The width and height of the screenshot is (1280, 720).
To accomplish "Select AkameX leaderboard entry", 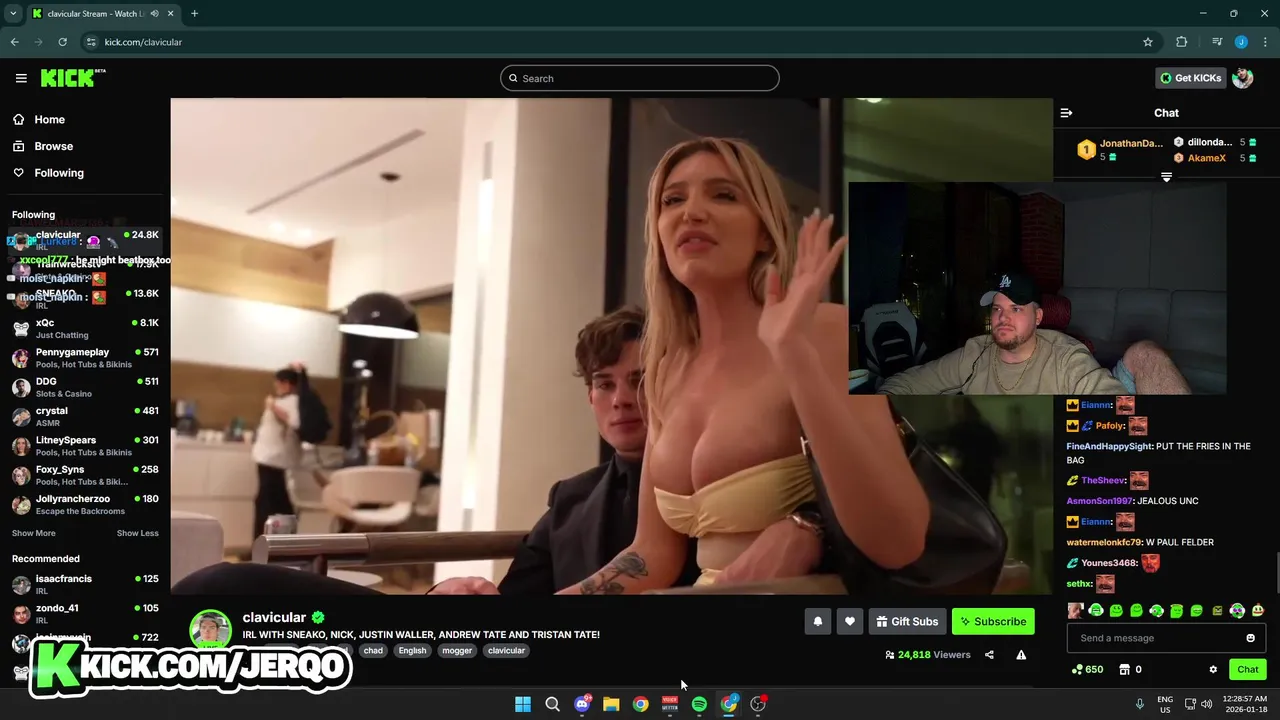I will point(1215,158).
